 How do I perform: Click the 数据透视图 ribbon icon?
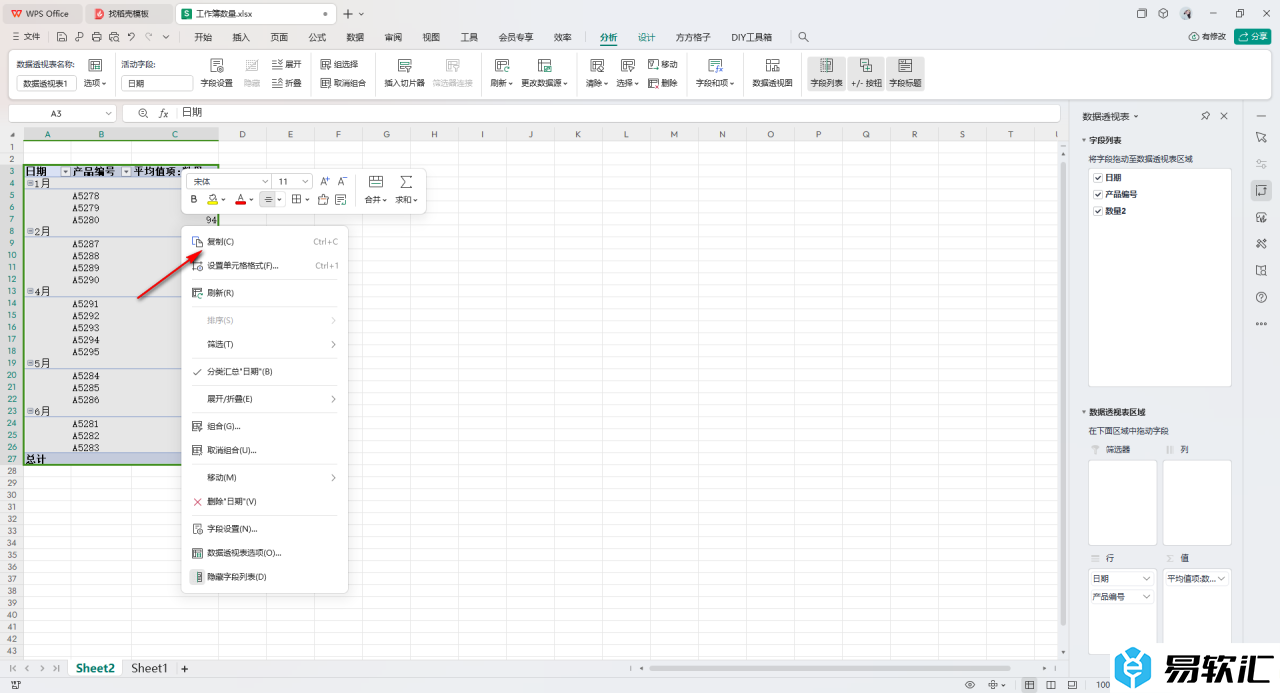(772, 65)
